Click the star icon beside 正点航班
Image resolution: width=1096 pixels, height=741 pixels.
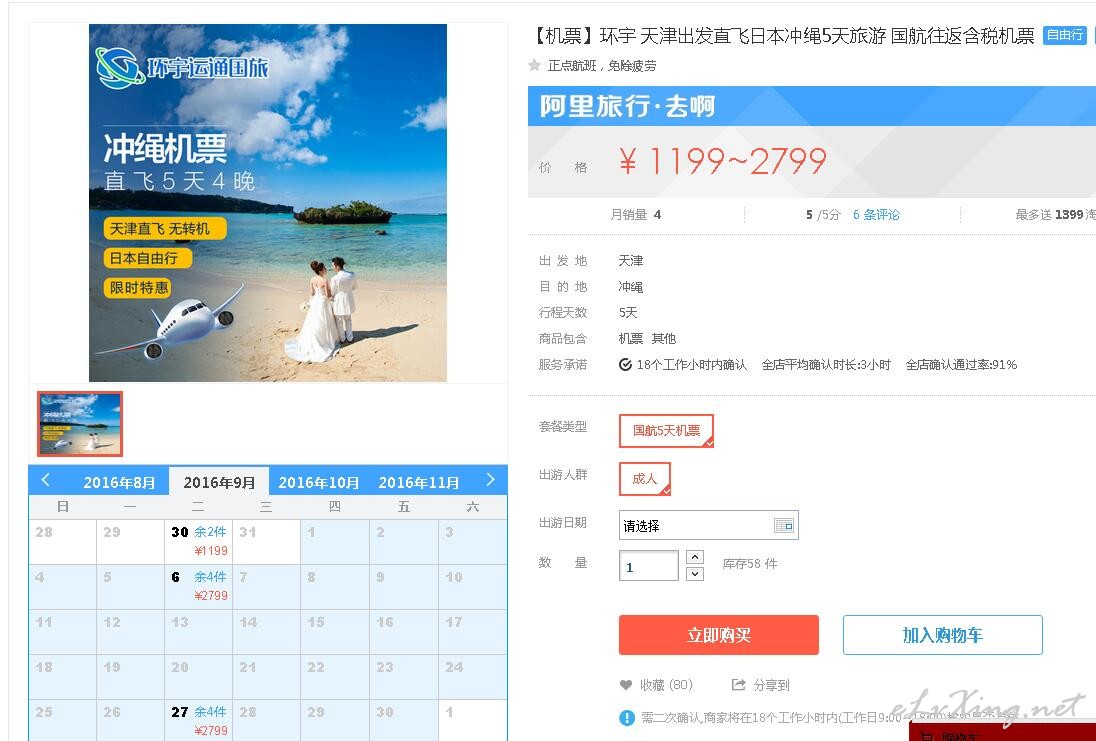(535, 65)
